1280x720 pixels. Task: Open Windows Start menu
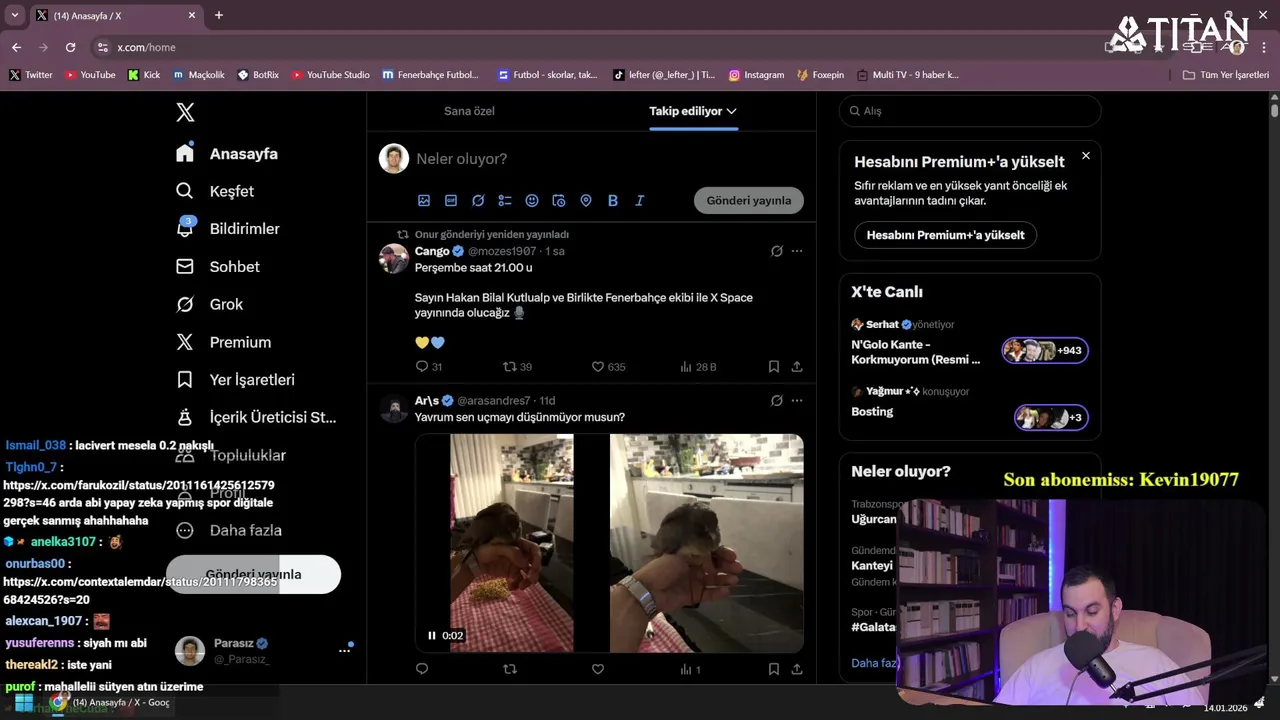pyautogui.click(x=23, y=703)
